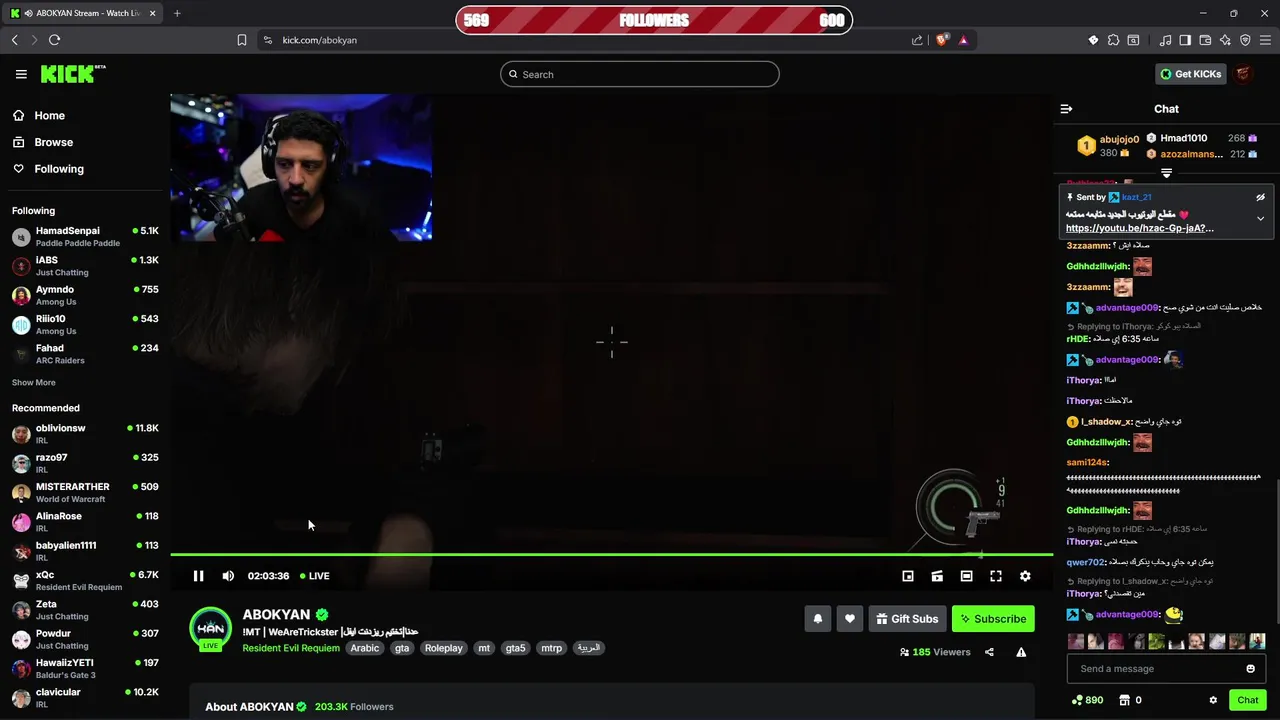The width and height of the screenshot is (1280, 720).
Task: Click the green stream seek bar
Action: tap(611, 554)
